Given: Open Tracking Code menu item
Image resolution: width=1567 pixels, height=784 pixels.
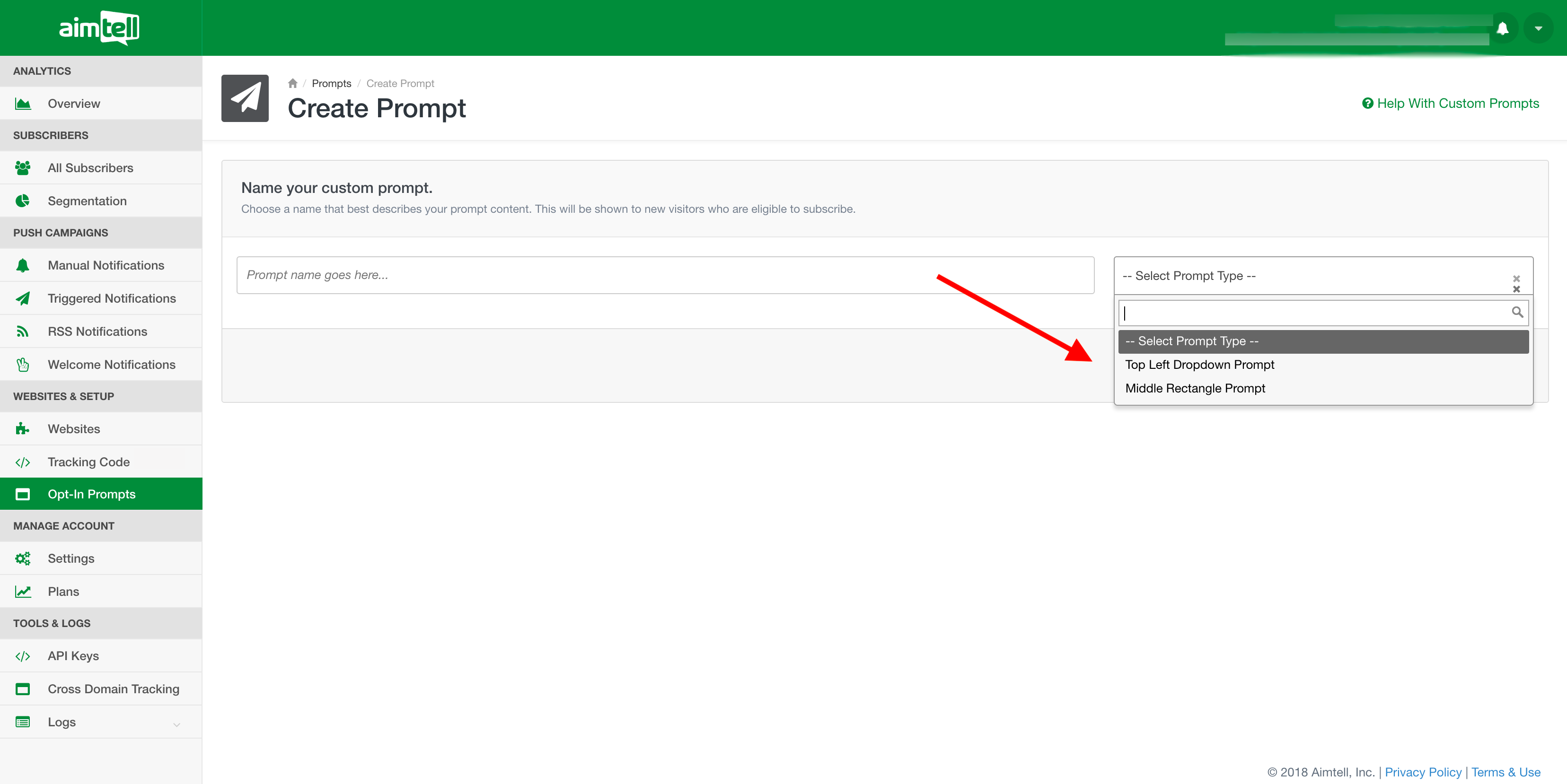Looking at the screenshot, I should (x=88, y=462).
